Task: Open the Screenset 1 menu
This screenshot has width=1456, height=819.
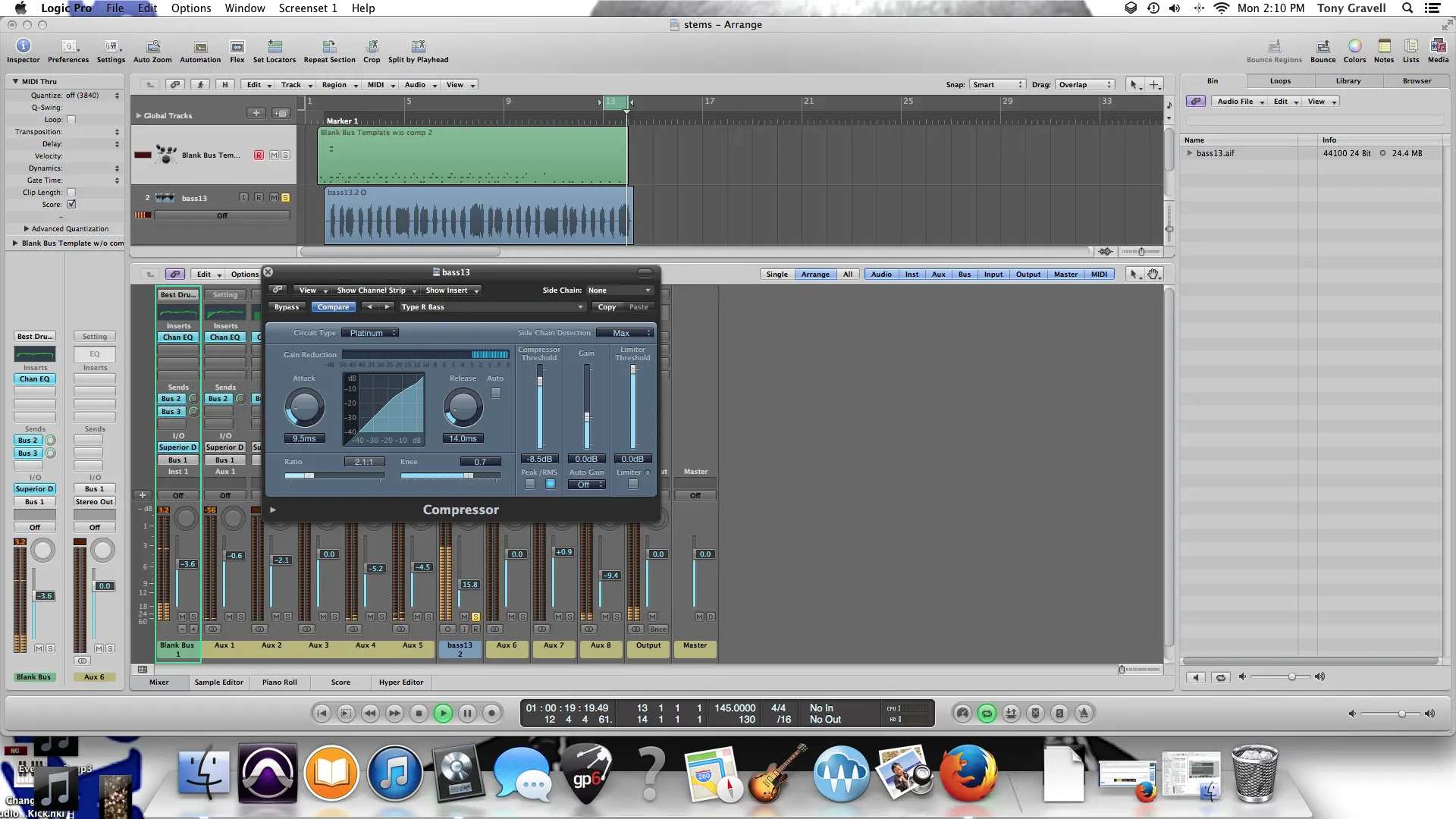Action: [x=307, y=8]
